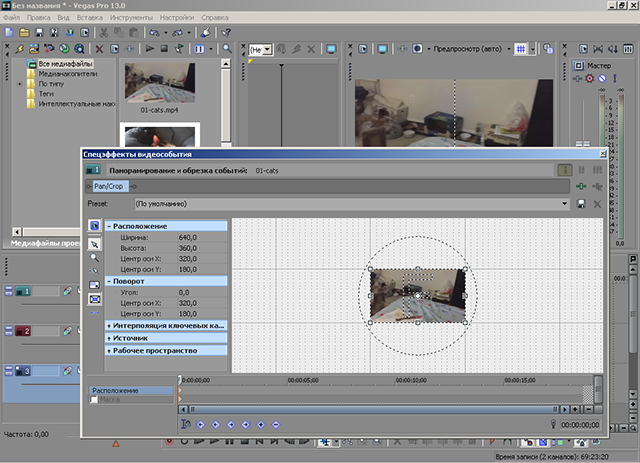Viewport: 640px width, 463px height.
Task: Create a new project with the toolbar icon
Action: 9,32
